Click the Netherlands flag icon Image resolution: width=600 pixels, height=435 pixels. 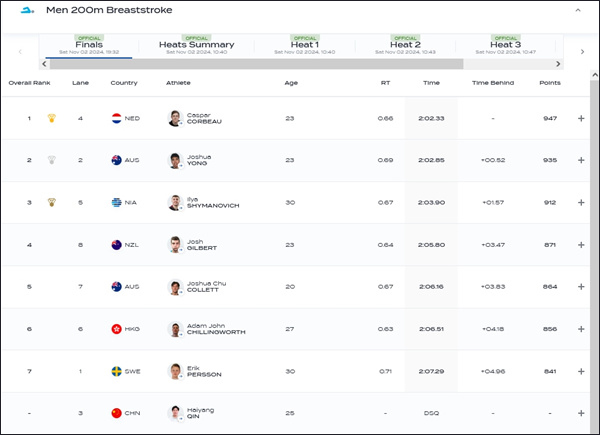(116, 118)
